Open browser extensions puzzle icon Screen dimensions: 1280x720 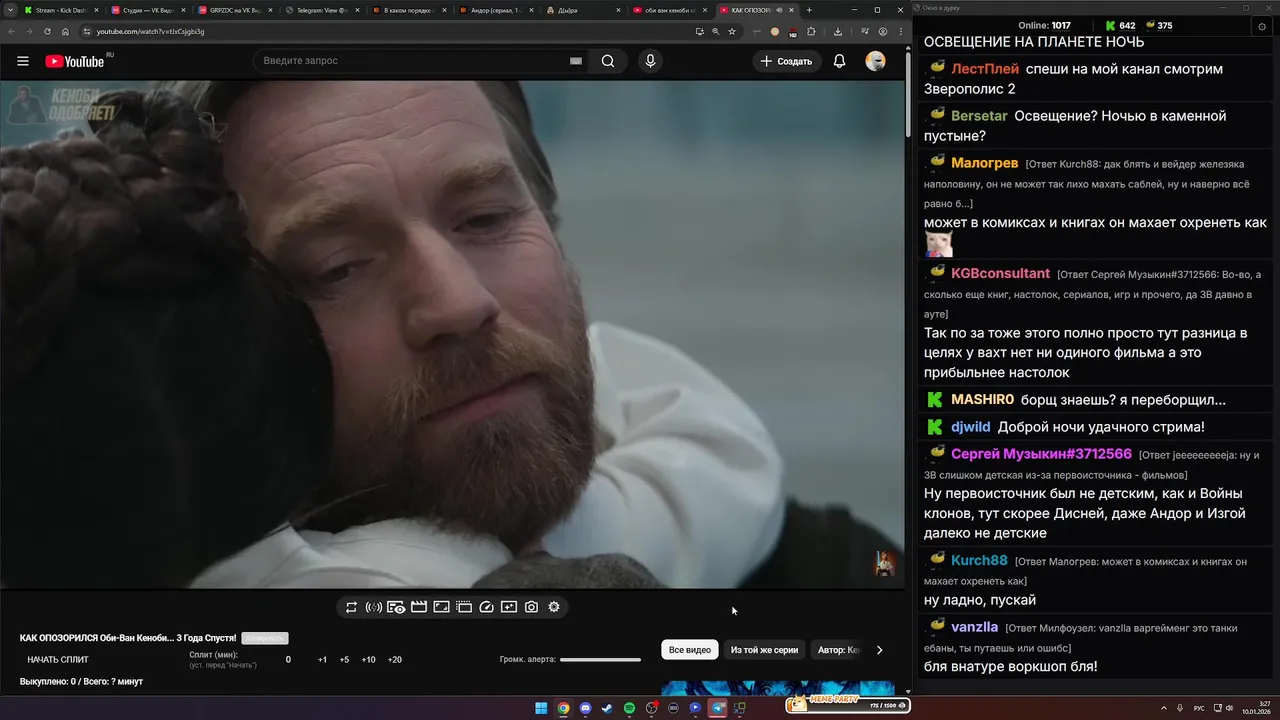point(811,31)
